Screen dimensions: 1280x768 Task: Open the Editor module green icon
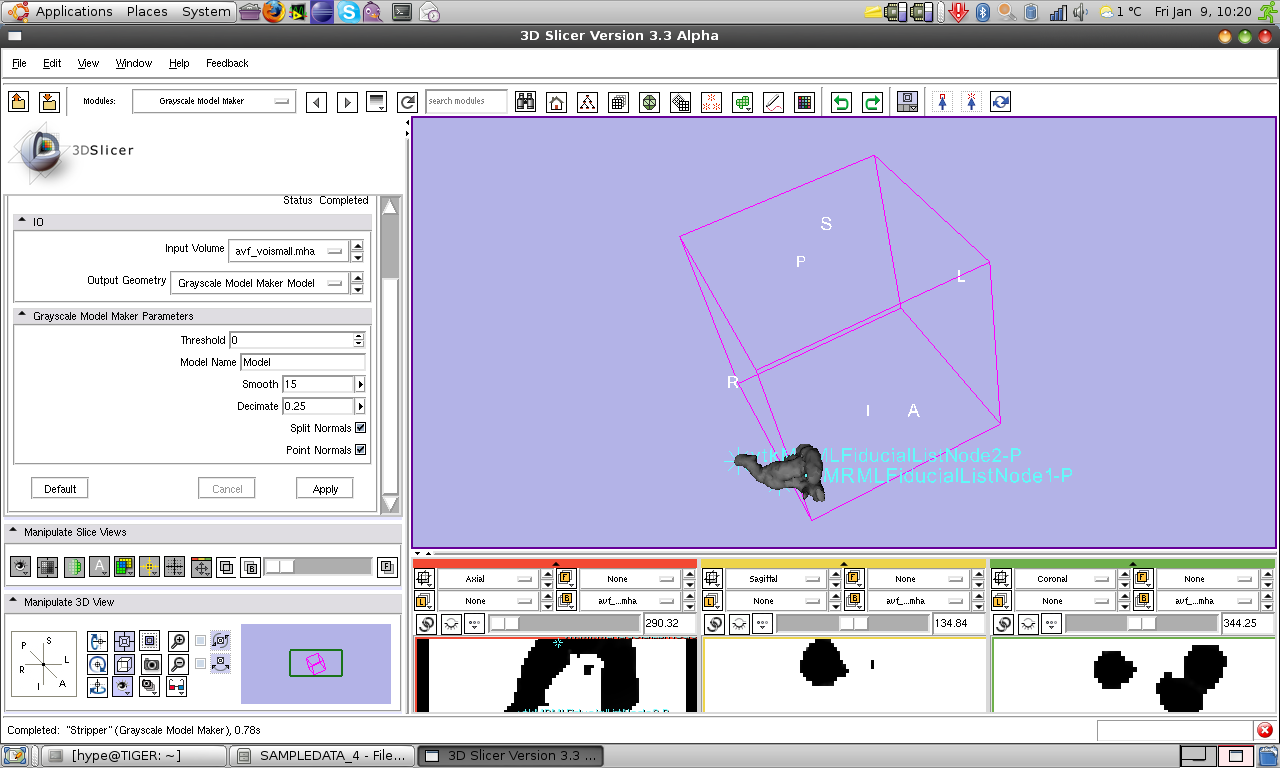[x=742, y=102]
